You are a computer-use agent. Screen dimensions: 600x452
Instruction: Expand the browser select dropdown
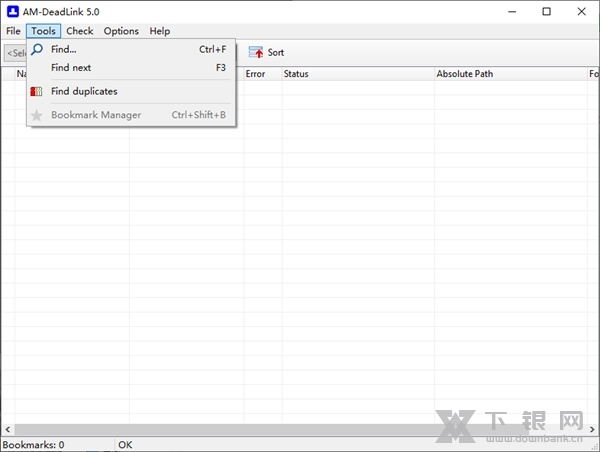click(x=15, y=53)
